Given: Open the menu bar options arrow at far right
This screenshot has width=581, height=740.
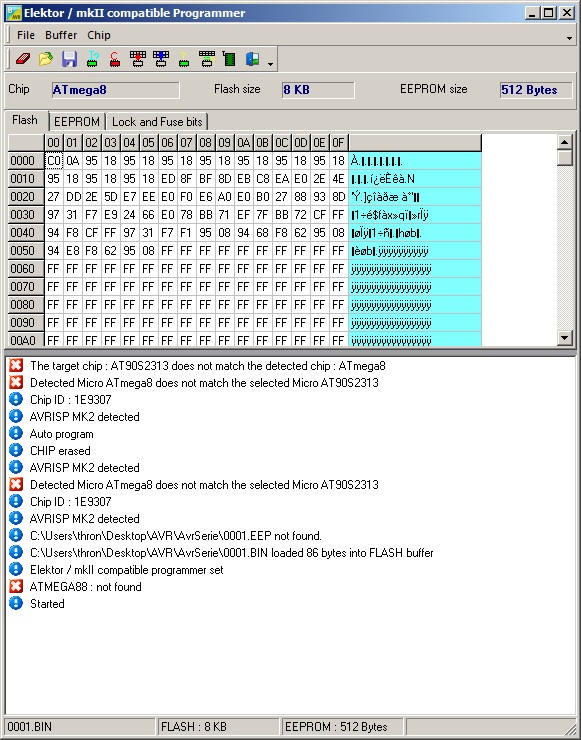Looking at the screenshot, I should pyautogui.click(x=569, y=38).
